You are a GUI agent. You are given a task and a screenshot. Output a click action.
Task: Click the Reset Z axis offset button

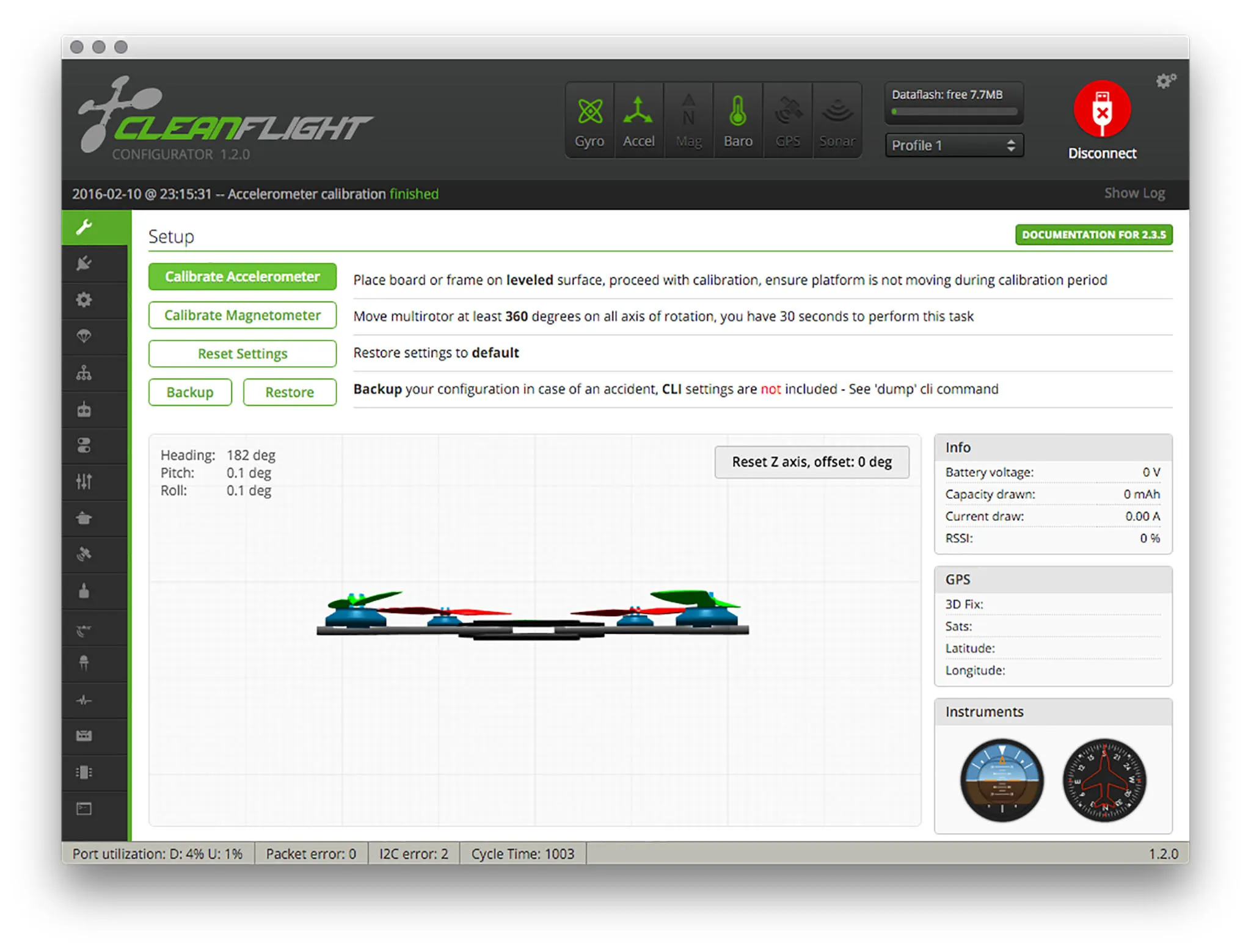click(x=811, y=462)
